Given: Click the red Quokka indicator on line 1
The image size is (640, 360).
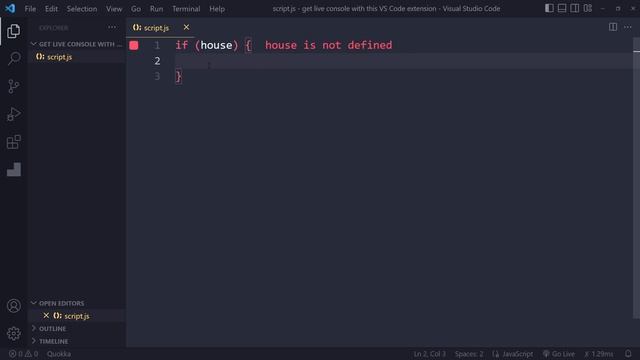Looking at the screenshot, I should [133, 45].
